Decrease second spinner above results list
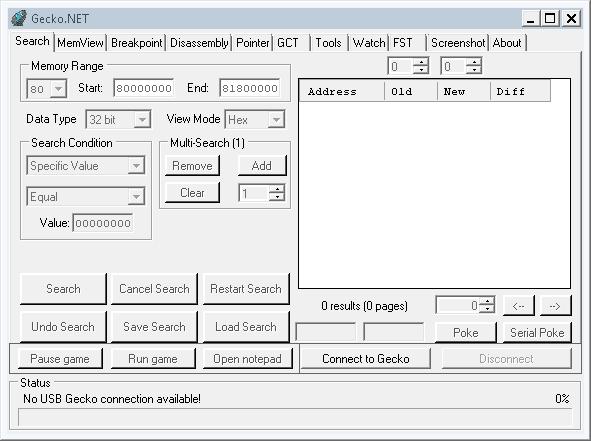This screenshot has height=441, width=591. pos(474,70)
